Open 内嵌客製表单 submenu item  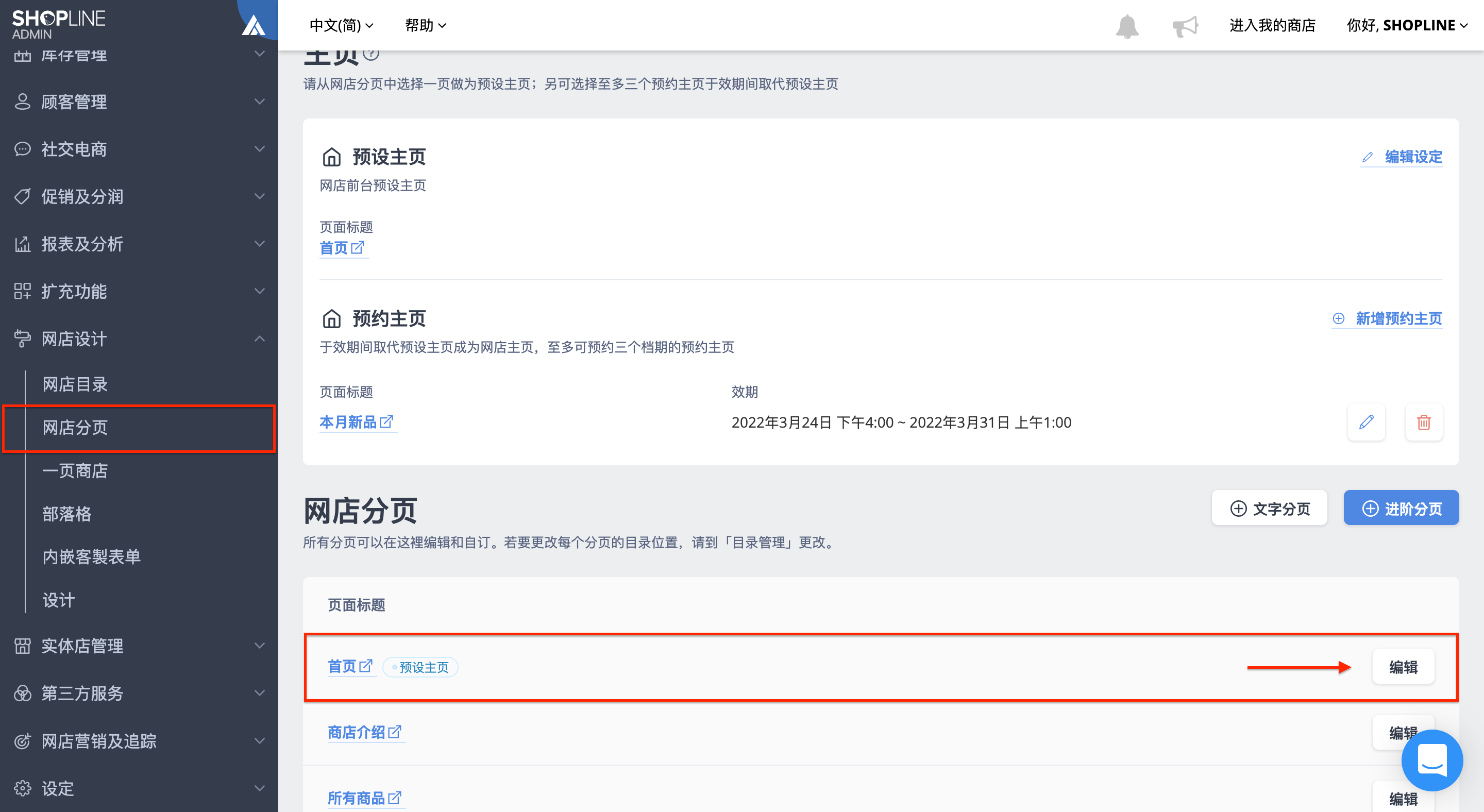tap(92, 557)
